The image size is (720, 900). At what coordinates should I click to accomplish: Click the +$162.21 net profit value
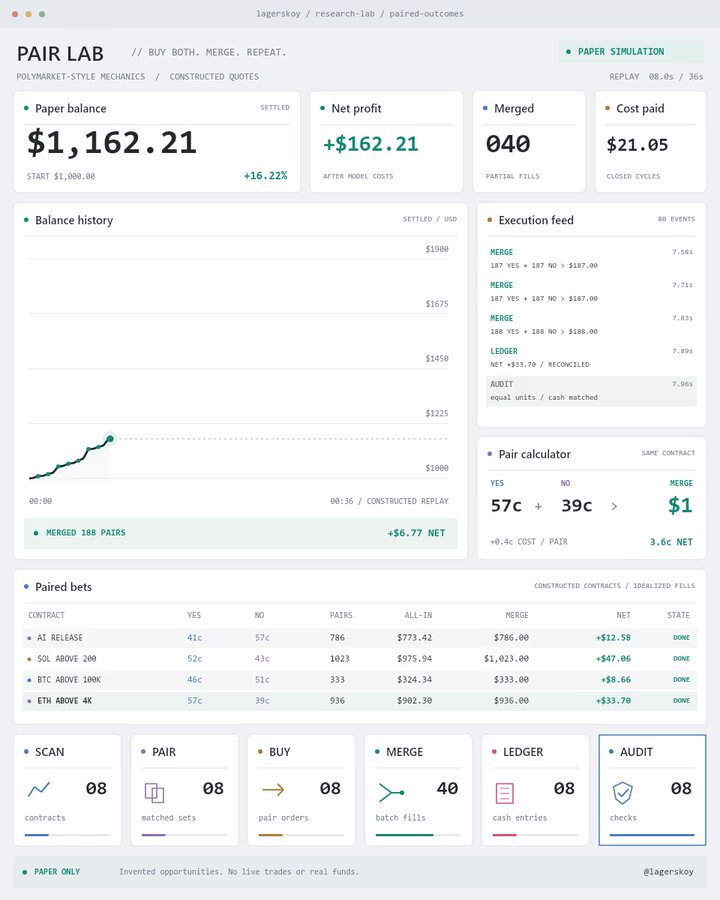pos(371,144)
